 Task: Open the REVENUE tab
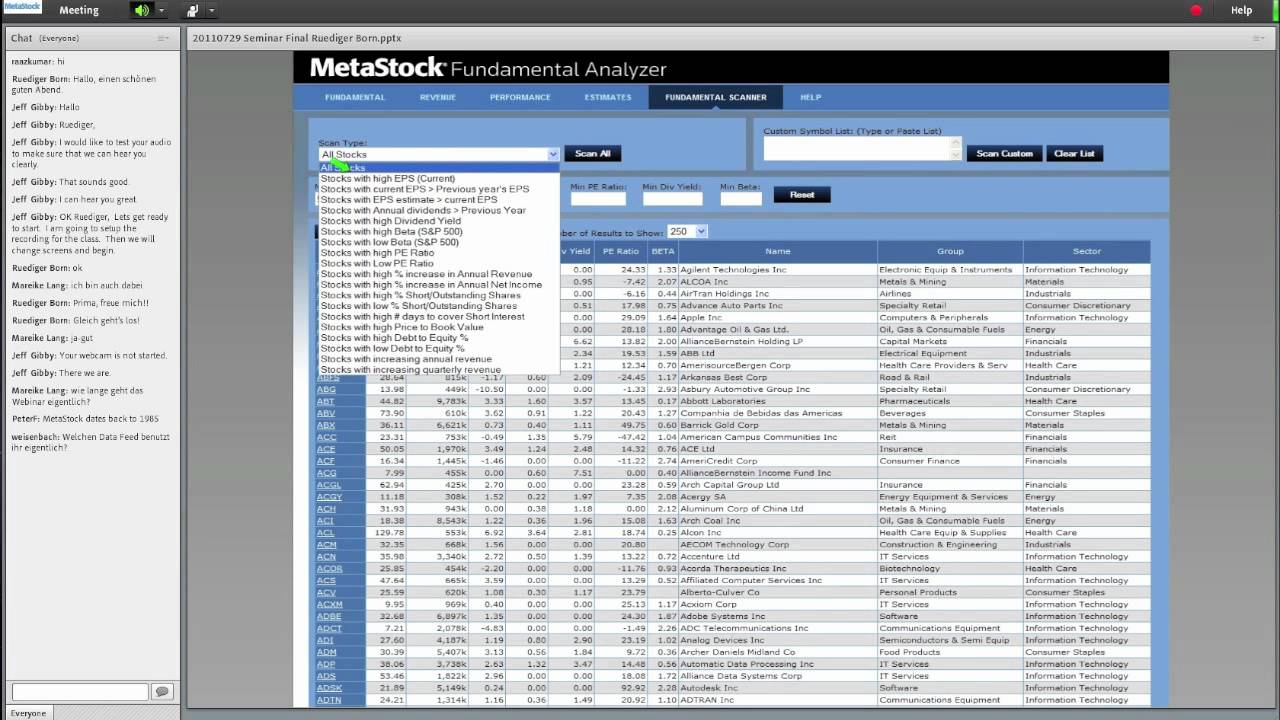[437, 97]
